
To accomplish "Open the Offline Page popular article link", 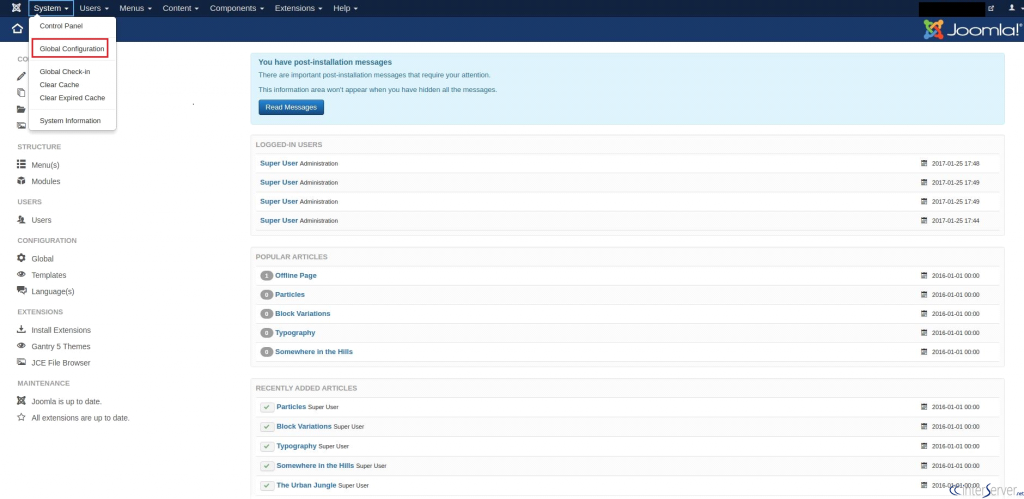I will click(296, 276).
